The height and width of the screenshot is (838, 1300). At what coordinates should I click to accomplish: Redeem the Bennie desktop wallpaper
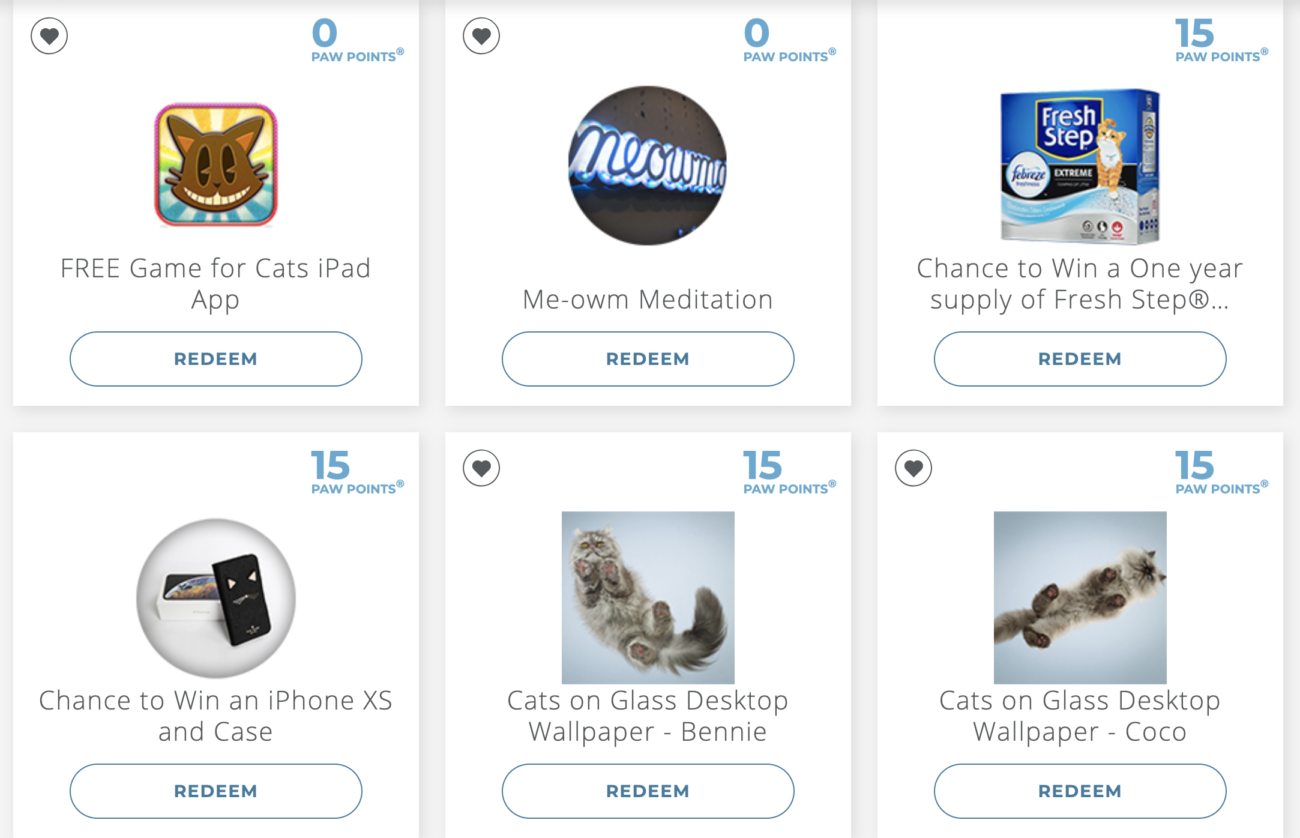click(x=647, y=790)
